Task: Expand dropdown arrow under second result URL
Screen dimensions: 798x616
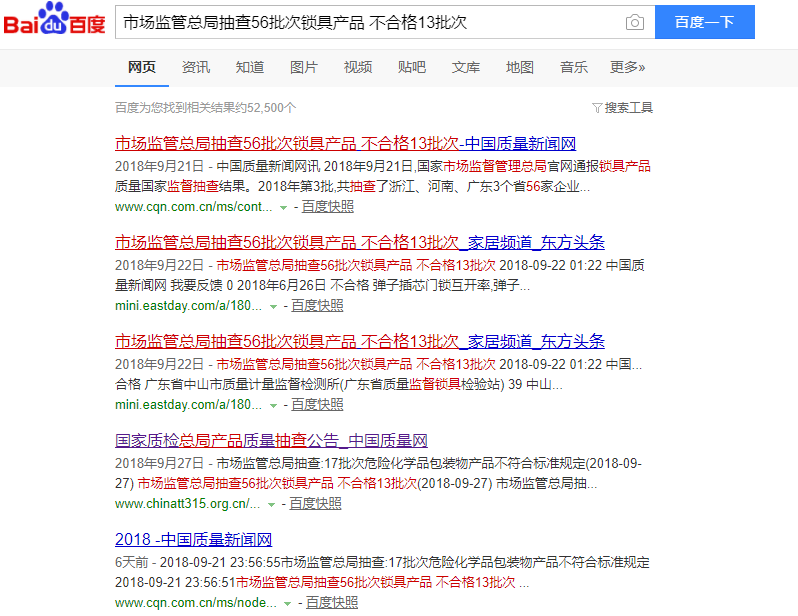Action: click(274, 306)
